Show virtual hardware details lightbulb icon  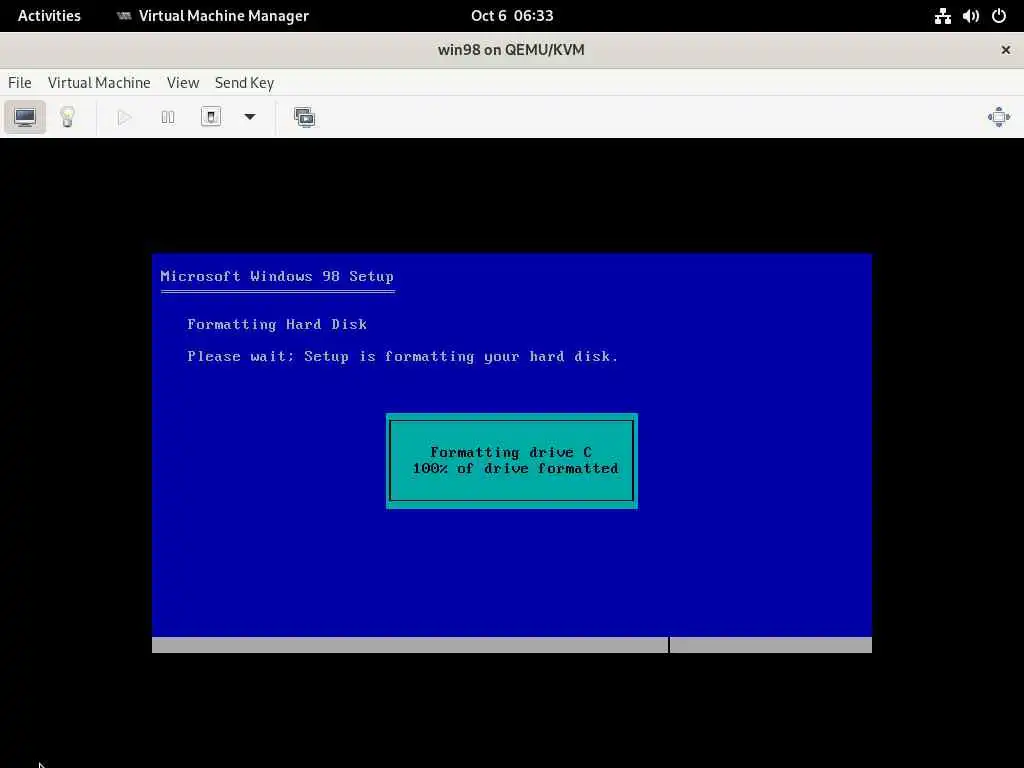point(67,118)
